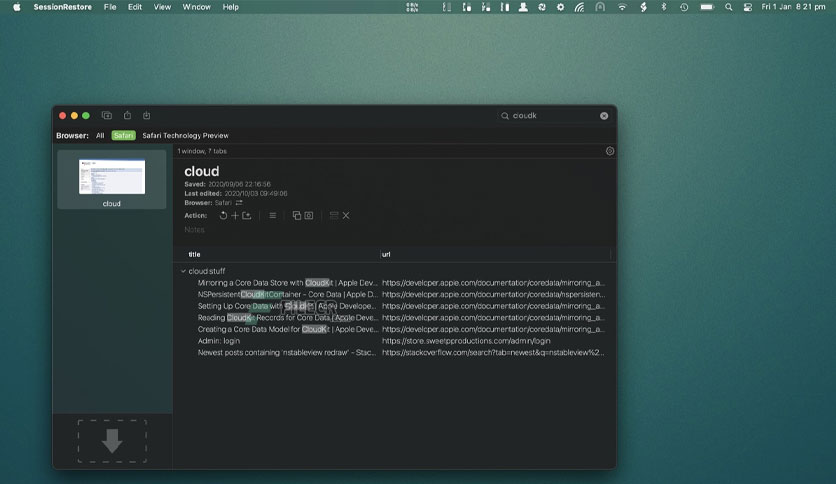Click the new session icon in title bar
The width and height of the screenshot is (836, 484).
click(107, 115)
